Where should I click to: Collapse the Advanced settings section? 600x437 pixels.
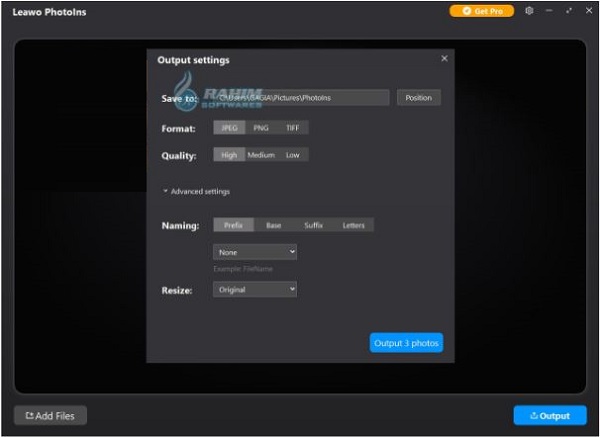(197, 191)
